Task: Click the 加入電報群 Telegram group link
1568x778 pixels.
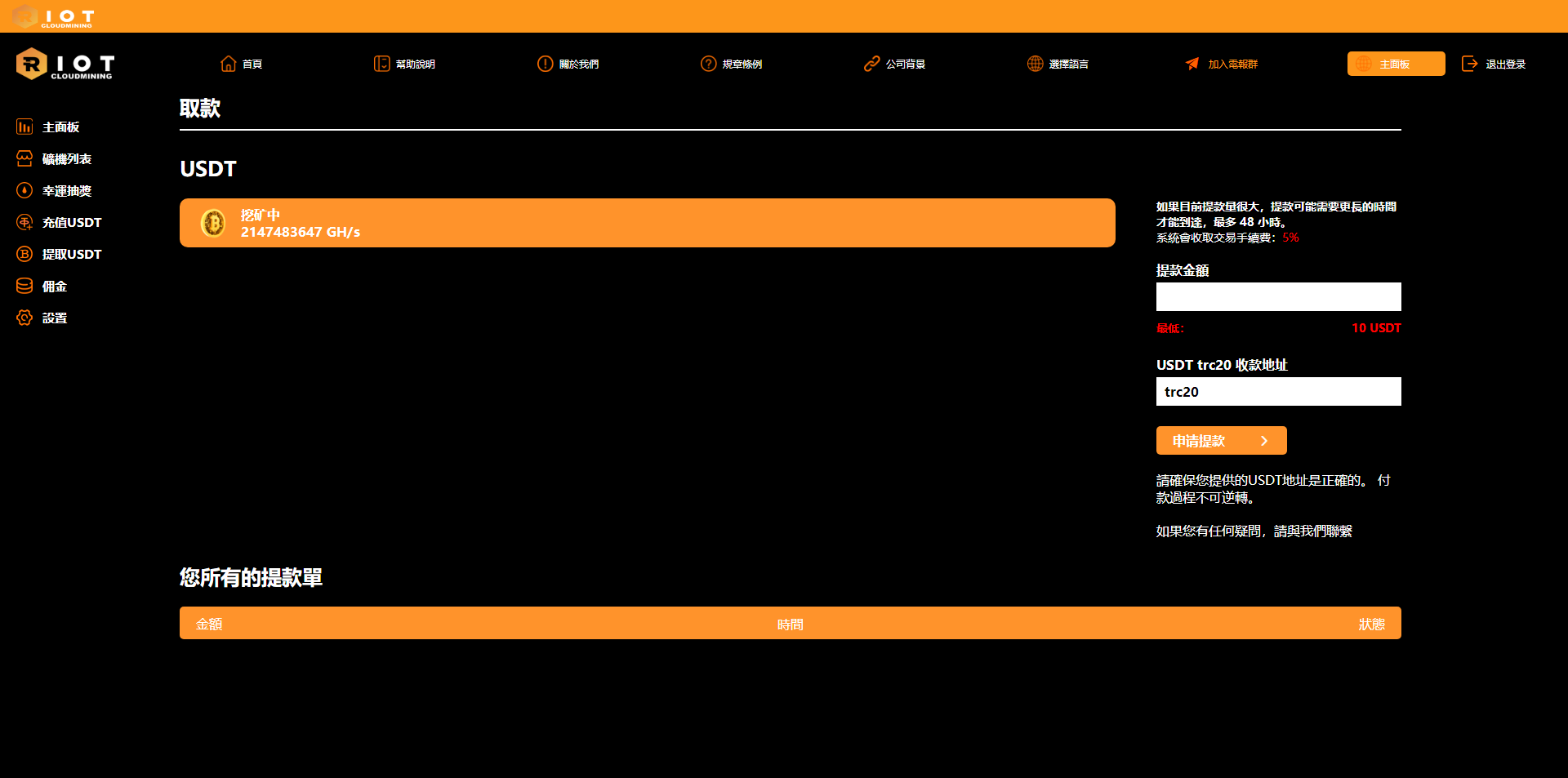Action: point(1233,64)
